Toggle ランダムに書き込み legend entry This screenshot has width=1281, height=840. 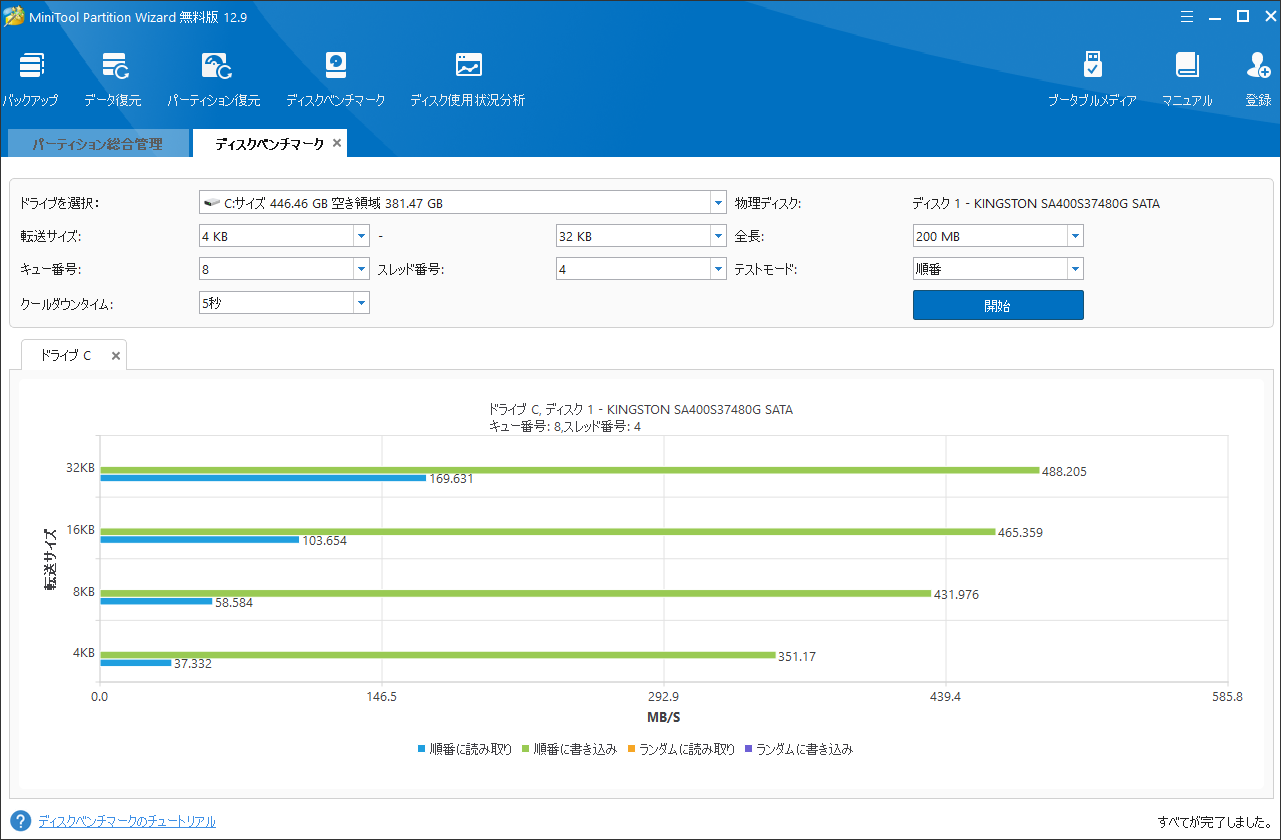[797, 748]
